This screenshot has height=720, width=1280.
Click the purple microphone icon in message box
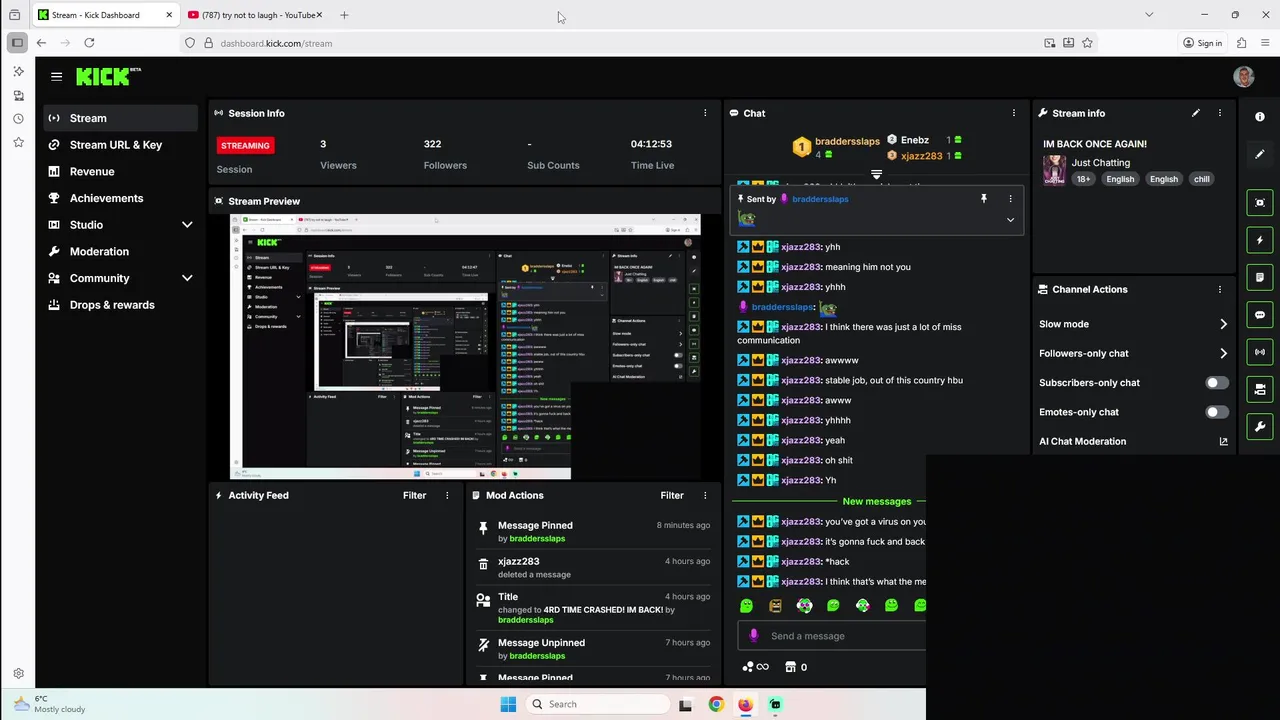pos(754,636)
